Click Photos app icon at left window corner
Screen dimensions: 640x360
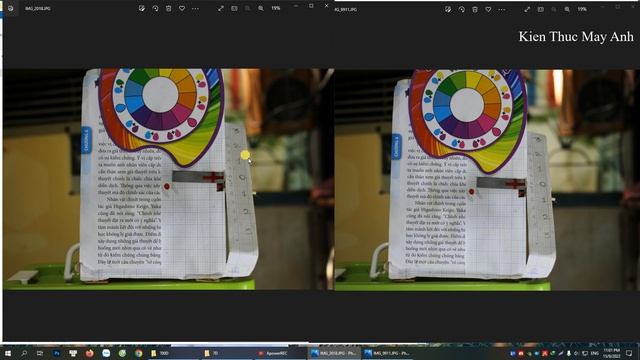tap(11, 8)
